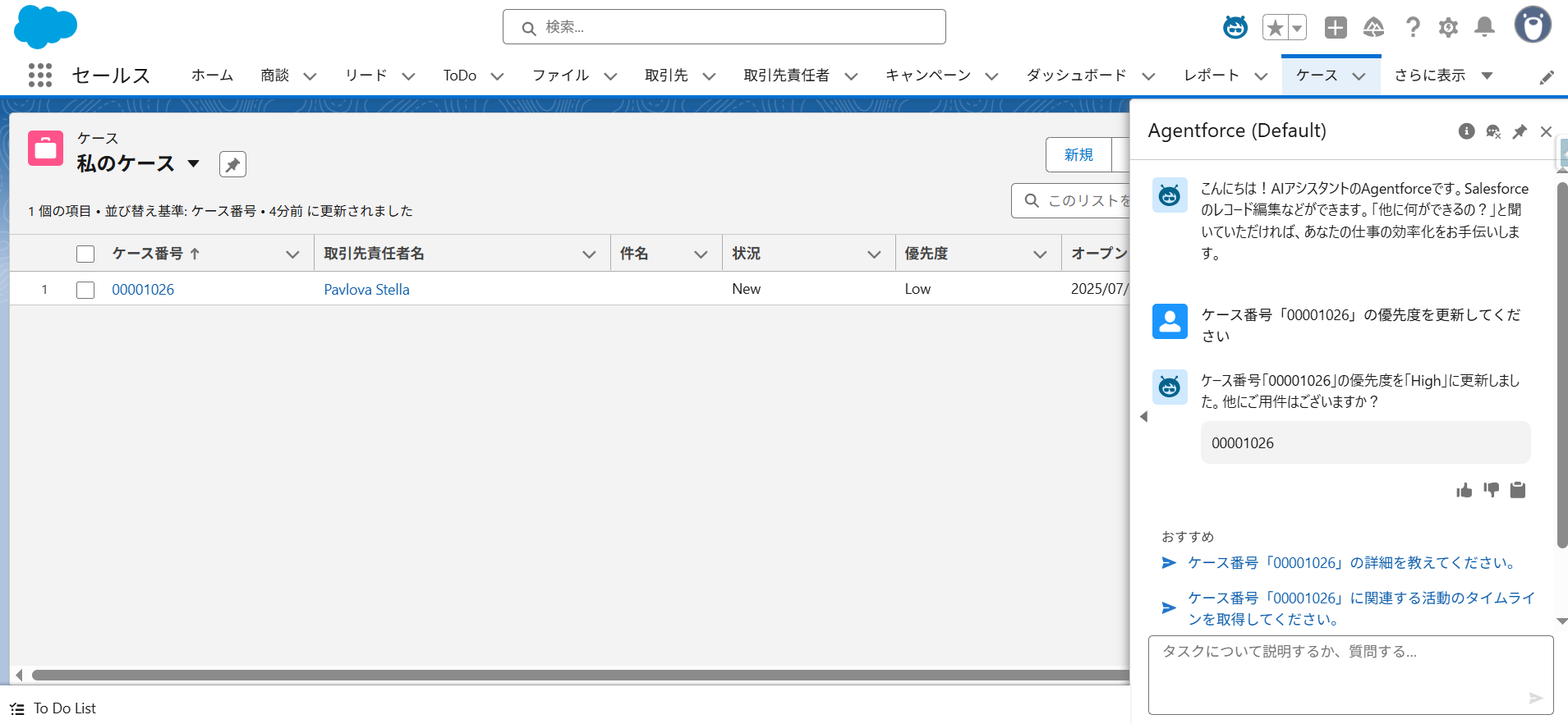Open the global actions plus icon
1568x724 pixels.
coord(1336,28)
